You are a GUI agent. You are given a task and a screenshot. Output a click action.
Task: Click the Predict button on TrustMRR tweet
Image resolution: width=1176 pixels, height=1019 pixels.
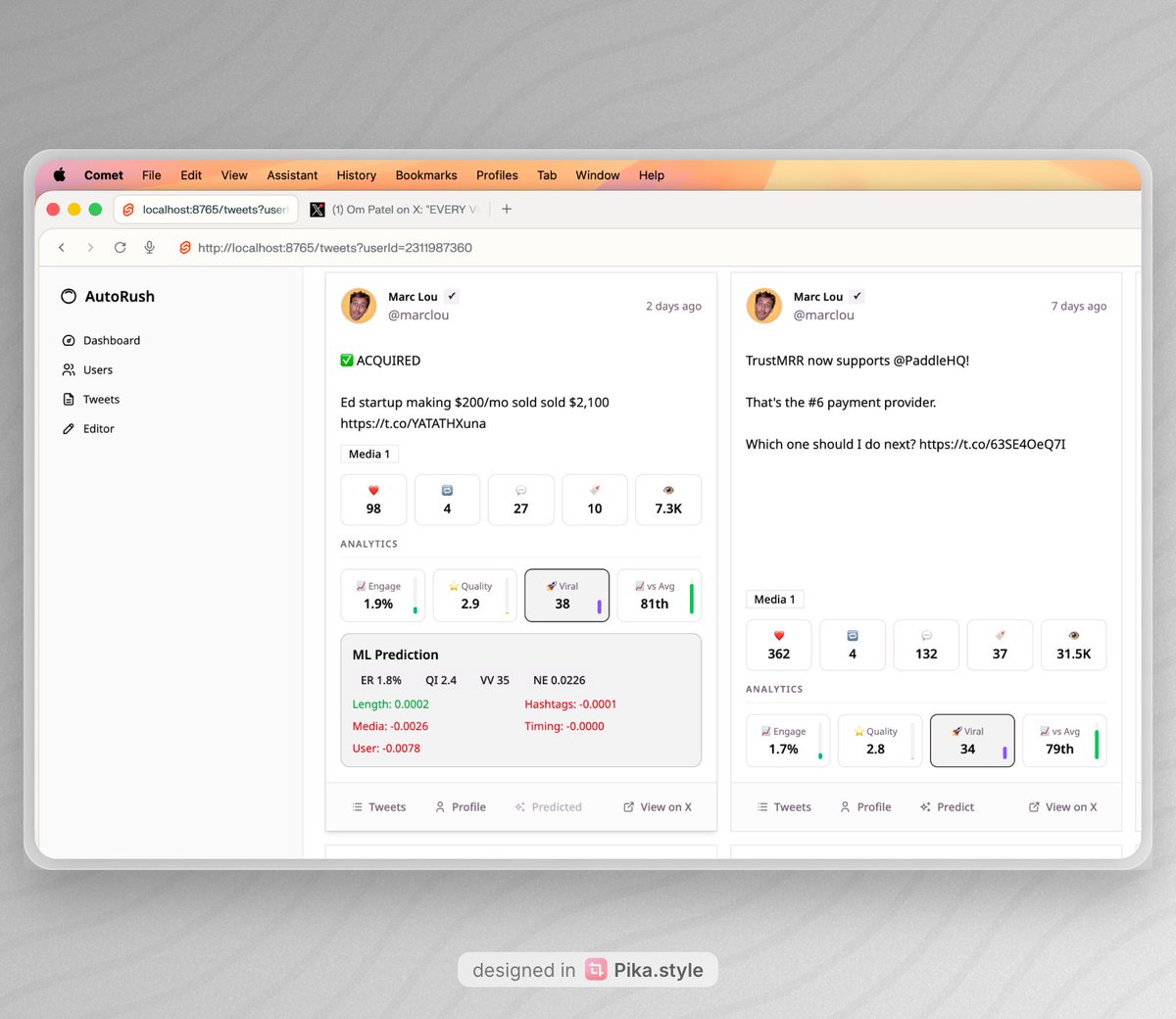[947, 807]
